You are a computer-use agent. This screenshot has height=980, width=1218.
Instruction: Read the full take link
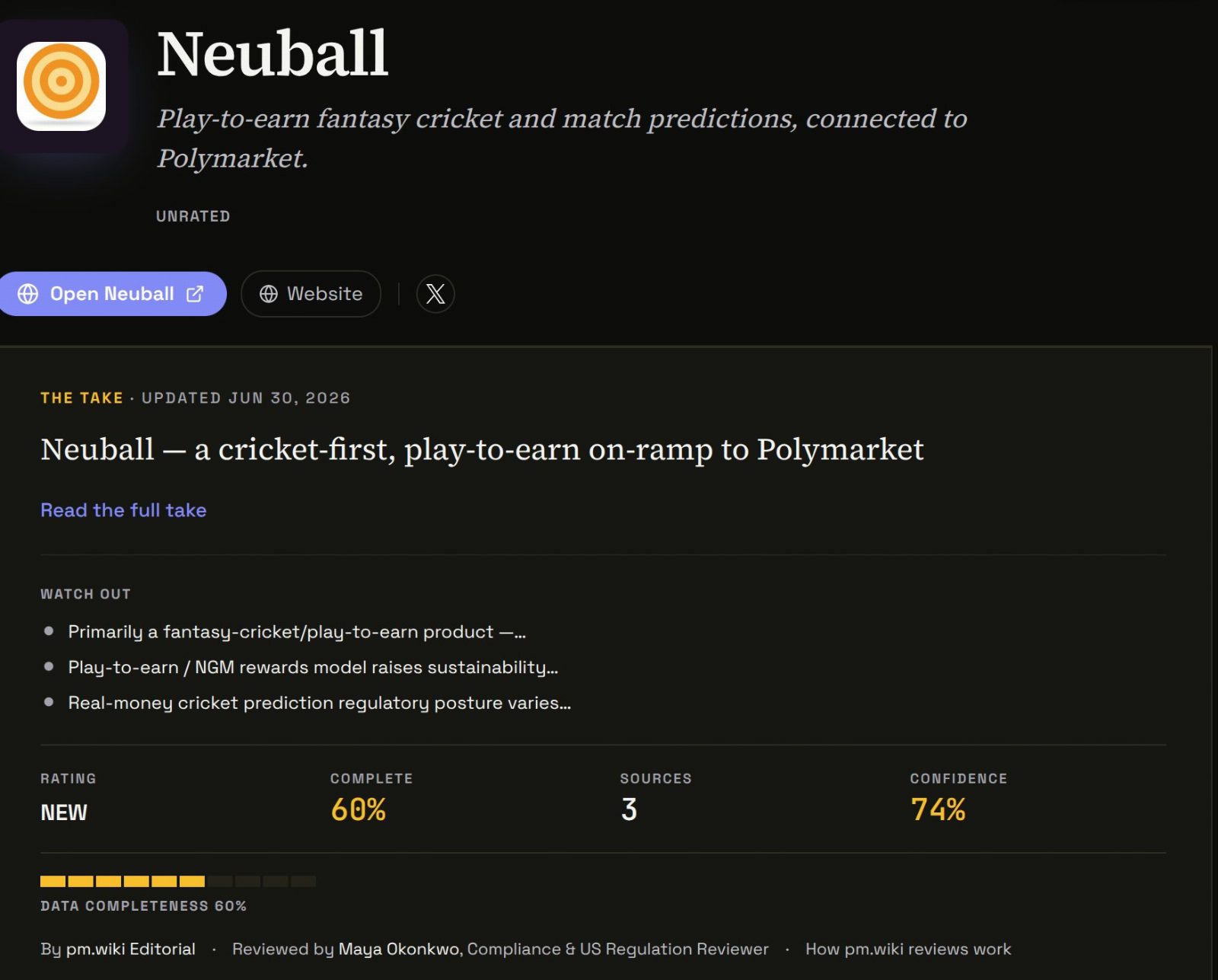point(123,510)
